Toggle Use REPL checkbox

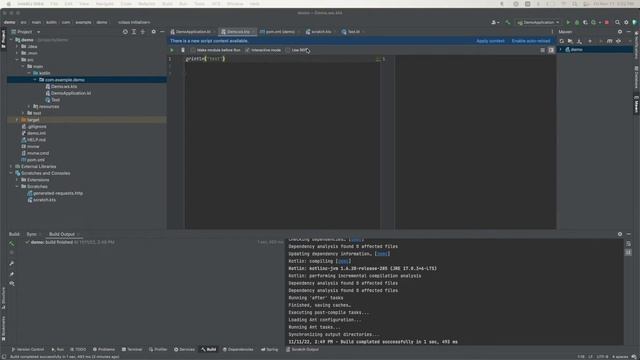pyautogui.click(x=288, y=50)
